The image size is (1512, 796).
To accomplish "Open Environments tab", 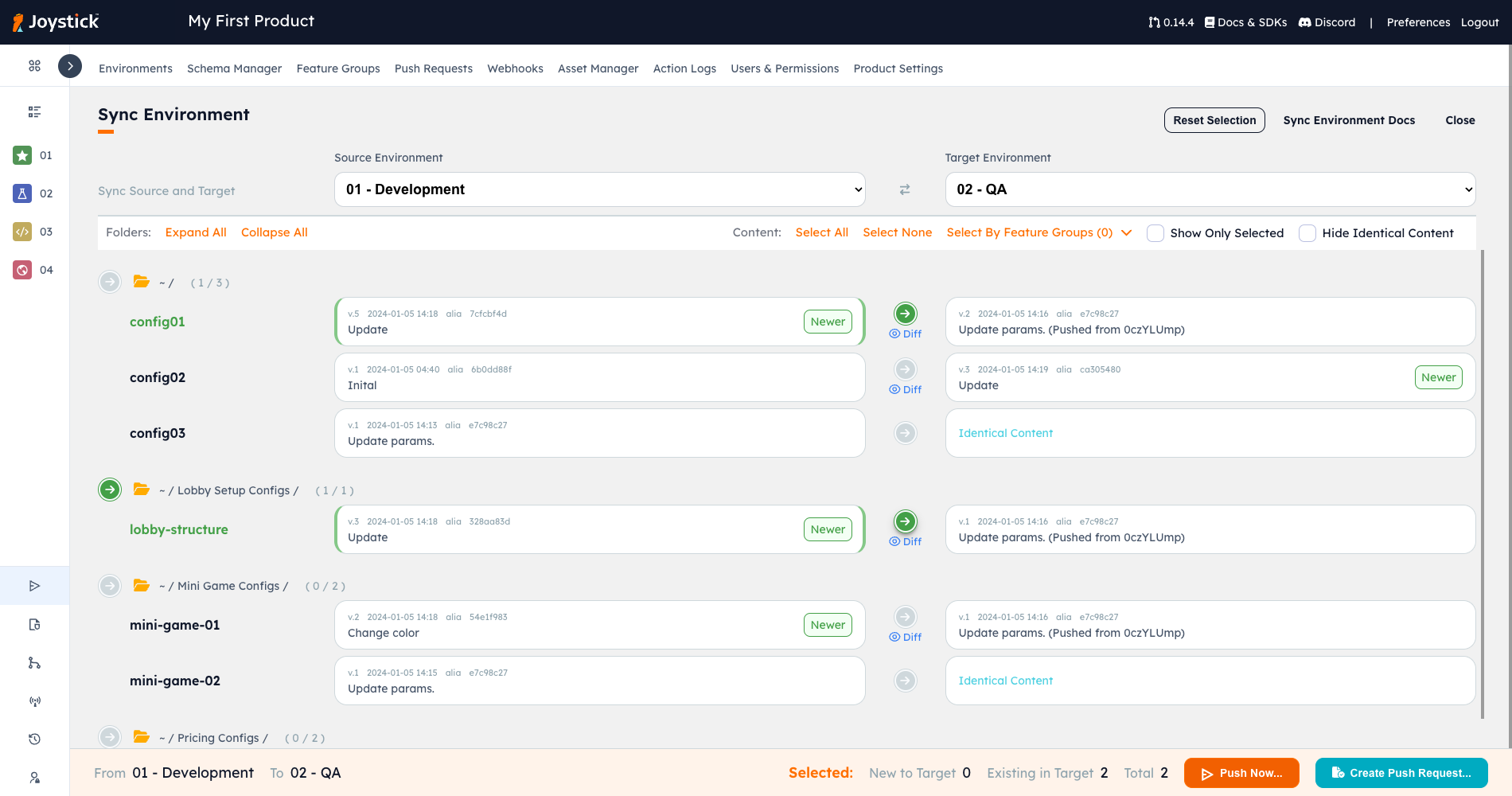I will coord(135,68).
